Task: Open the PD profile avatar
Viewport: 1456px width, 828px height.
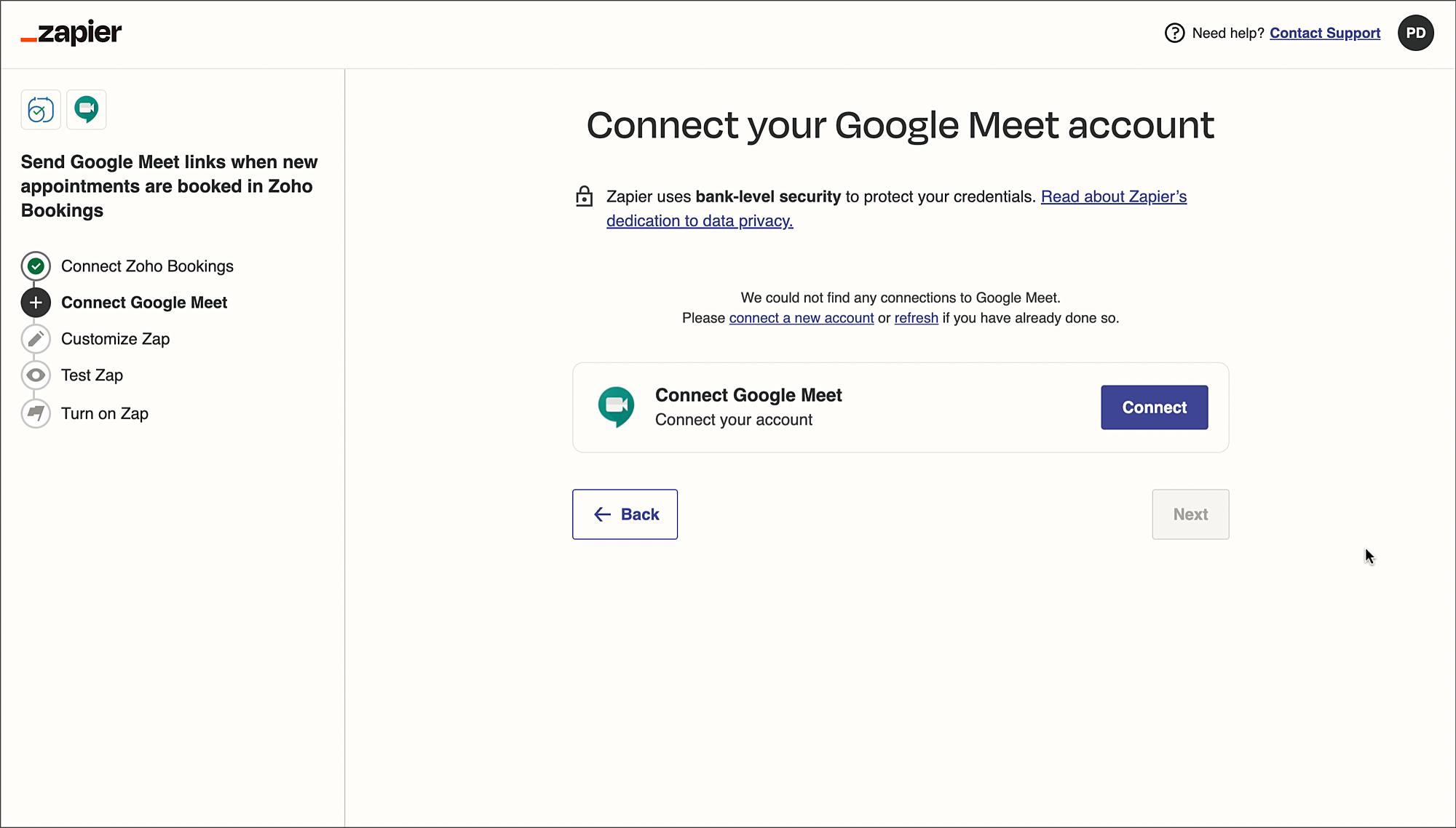Action: point(1415,33)
